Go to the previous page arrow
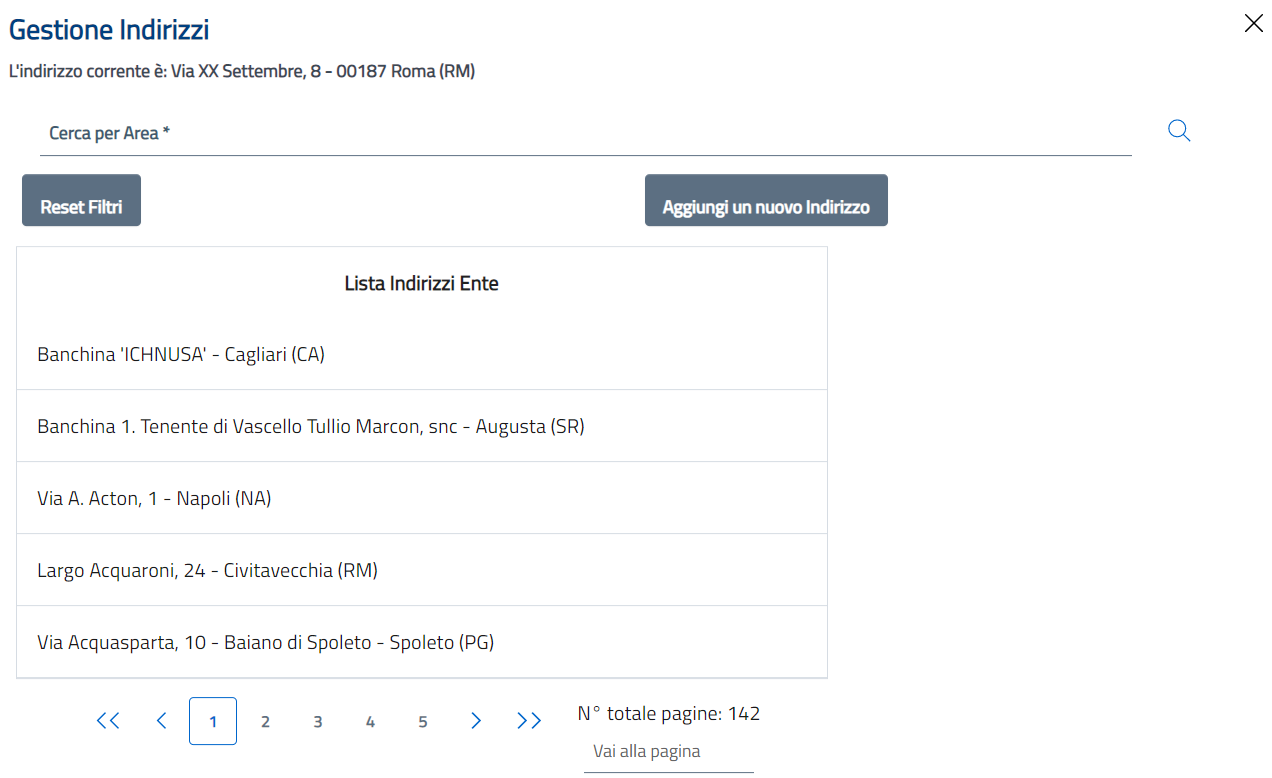This screenshot has width=1272, height=778. click(x=161, y=721)
